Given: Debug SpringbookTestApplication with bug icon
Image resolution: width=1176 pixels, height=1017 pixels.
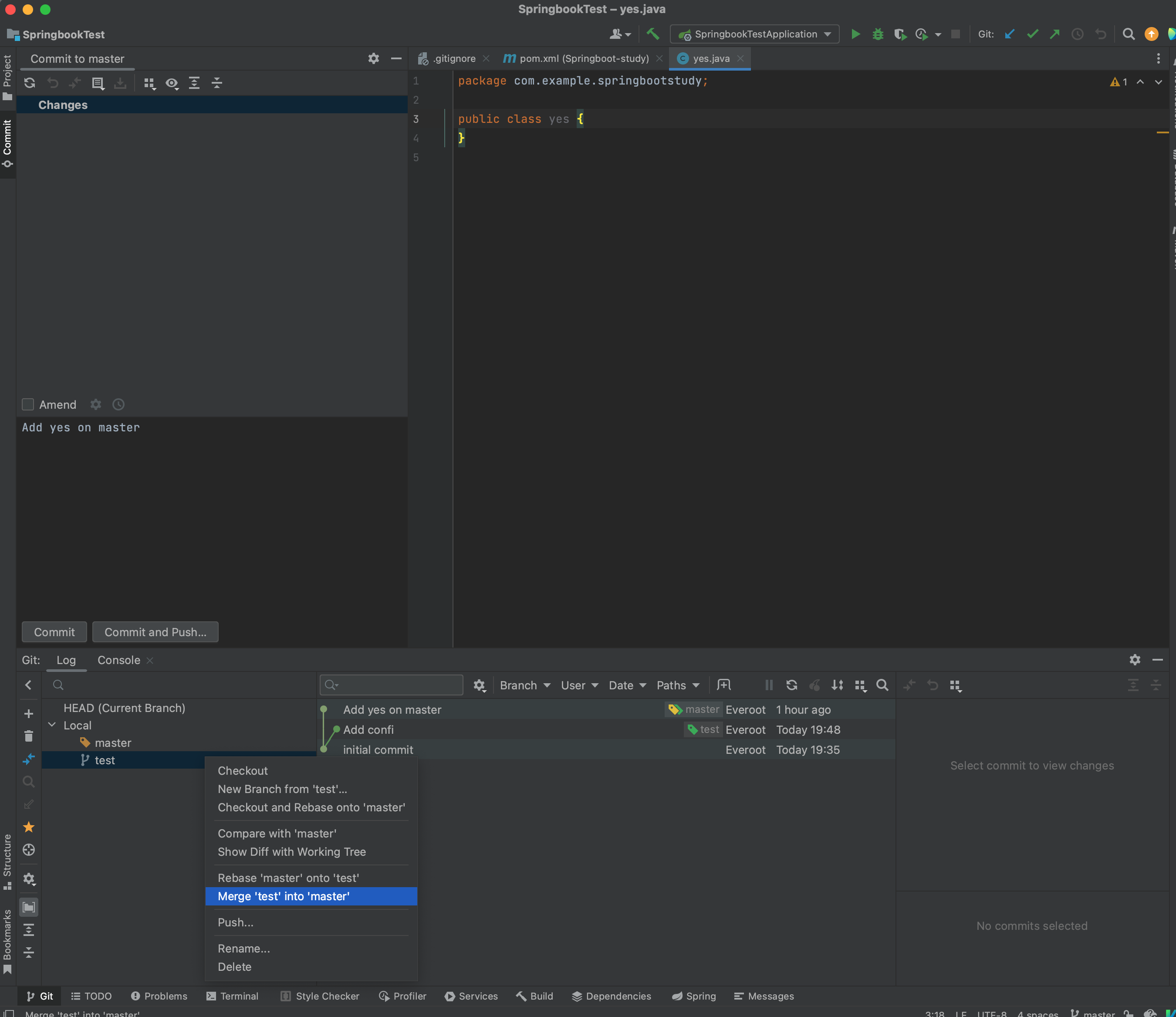Looking at the screenshot, I should pyautogui.click(x=878, y=34).
